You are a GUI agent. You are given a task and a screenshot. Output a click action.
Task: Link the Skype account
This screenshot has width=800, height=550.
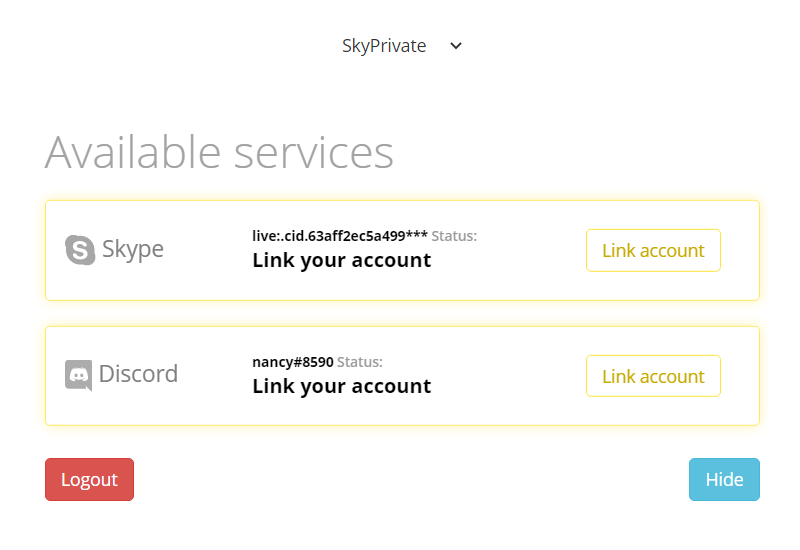(x=653, y=251)
